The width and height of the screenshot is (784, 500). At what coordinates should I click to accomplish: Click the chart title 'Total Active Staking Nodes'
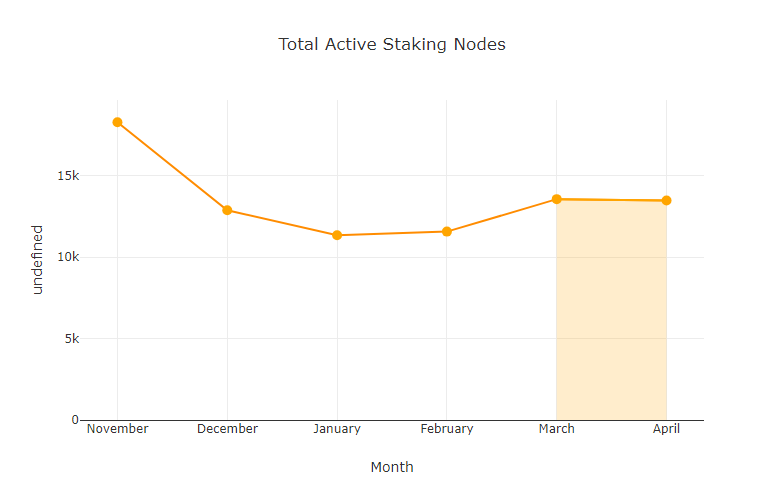point(392,44)
